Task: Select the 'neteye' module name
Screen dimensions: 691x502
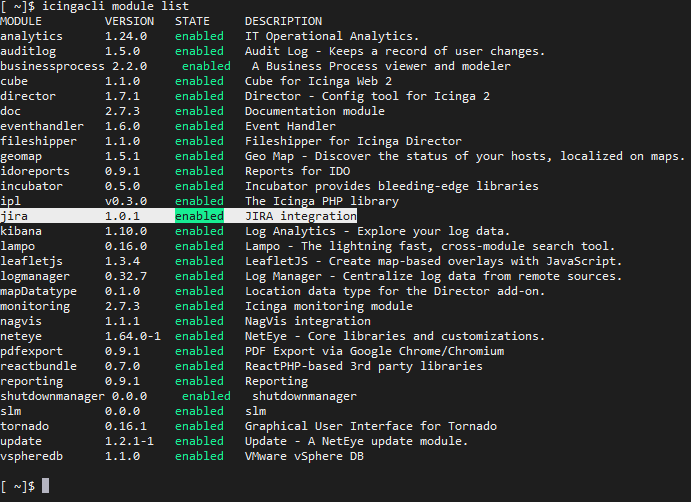Action: (x=21, y=336)
